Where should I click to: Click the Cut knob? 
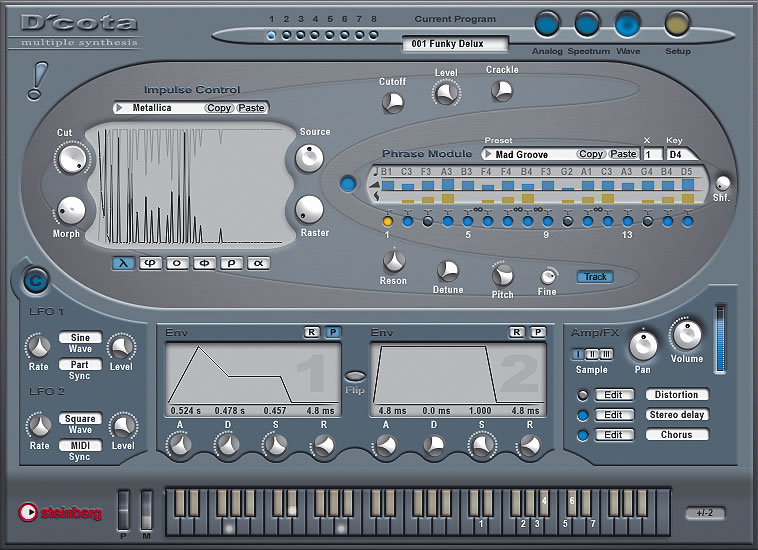(73, 158)
